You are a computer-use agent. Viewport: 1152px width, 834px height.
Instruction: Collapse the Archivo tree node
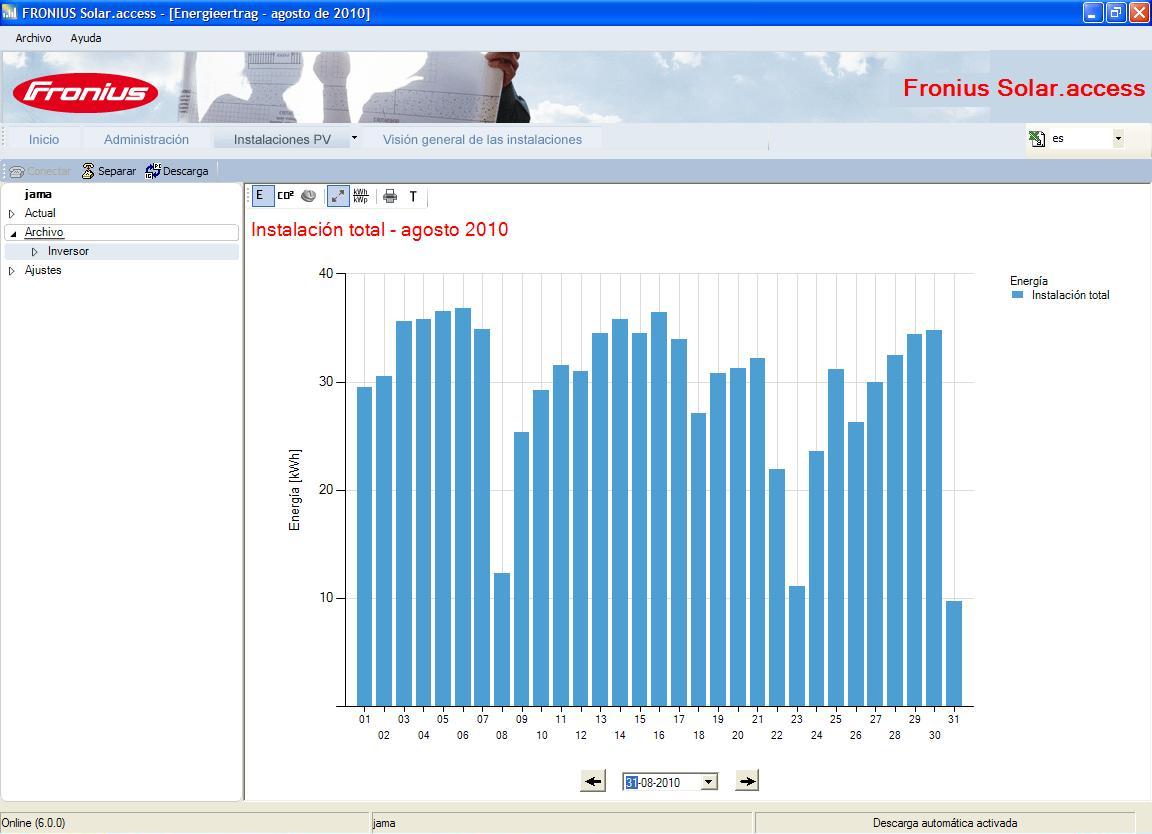12,233
